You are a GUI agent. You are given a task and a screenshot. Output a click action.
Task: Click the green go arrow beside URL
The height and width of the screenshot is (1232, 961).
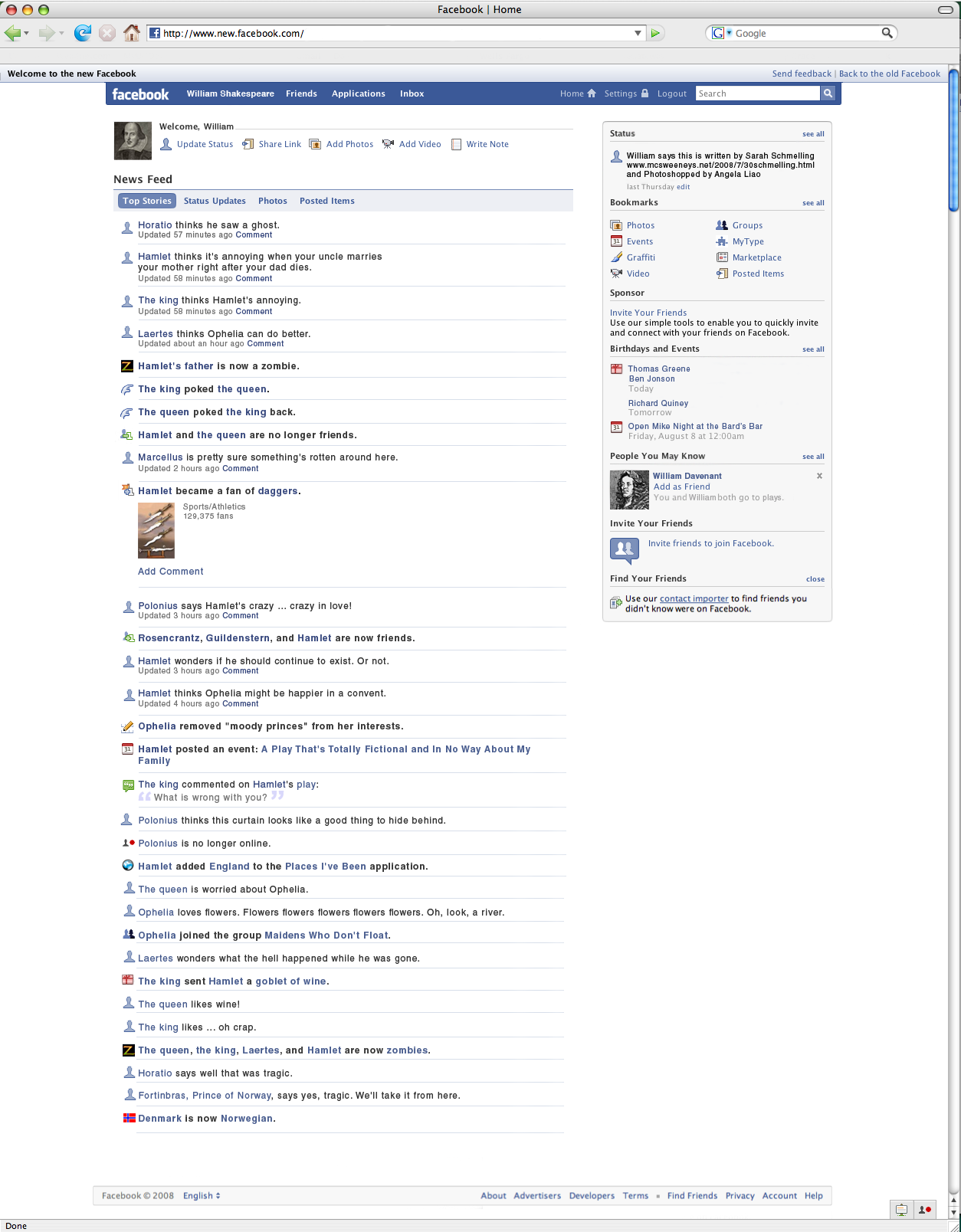[x=655, y=33]
